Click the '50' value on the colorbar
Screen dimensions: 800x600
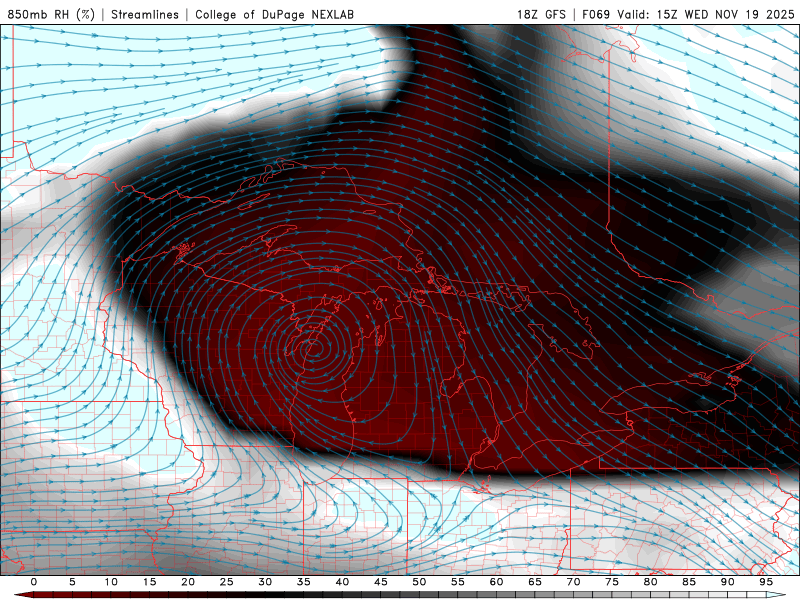[x=419, y=582]
